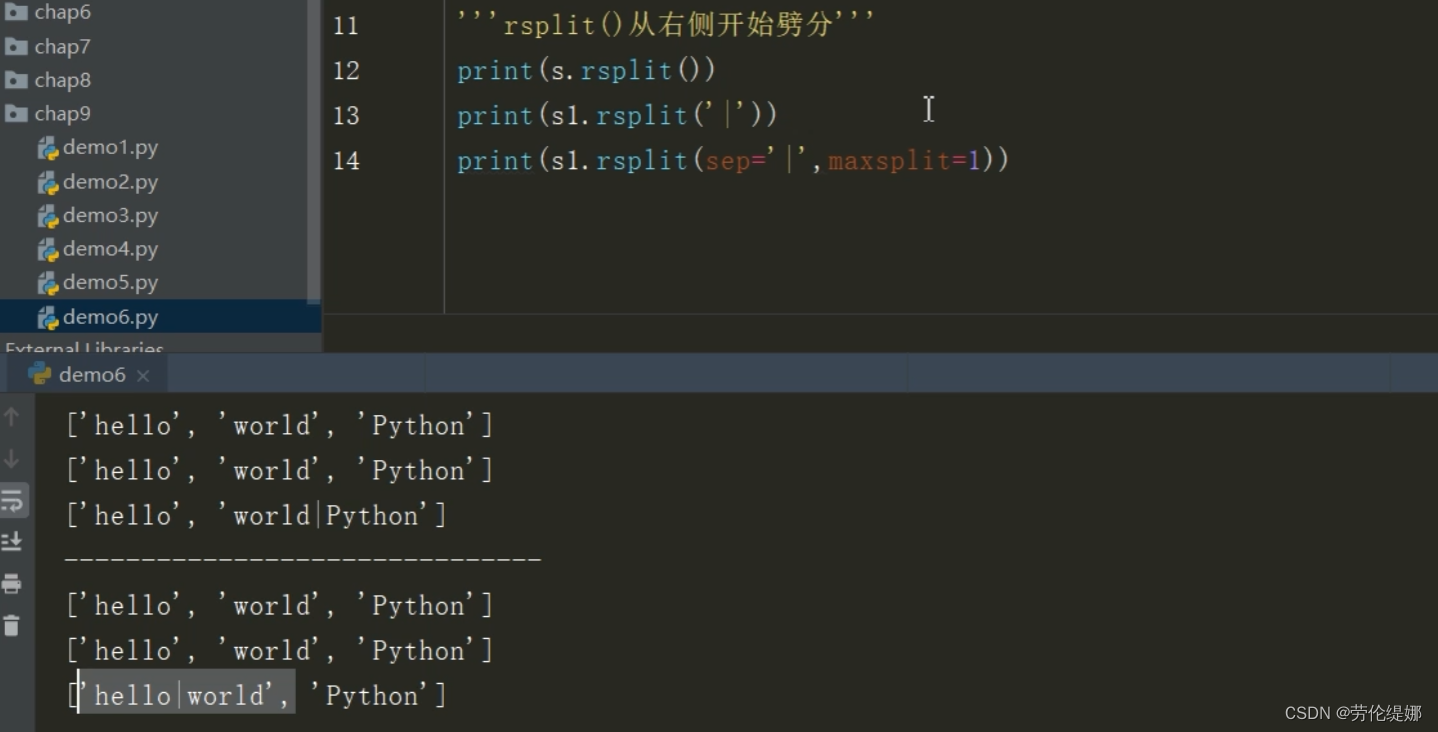This screenshot has width=1438, height=732.
Task: Click first output line in console
Action: (x=280, y=426)
